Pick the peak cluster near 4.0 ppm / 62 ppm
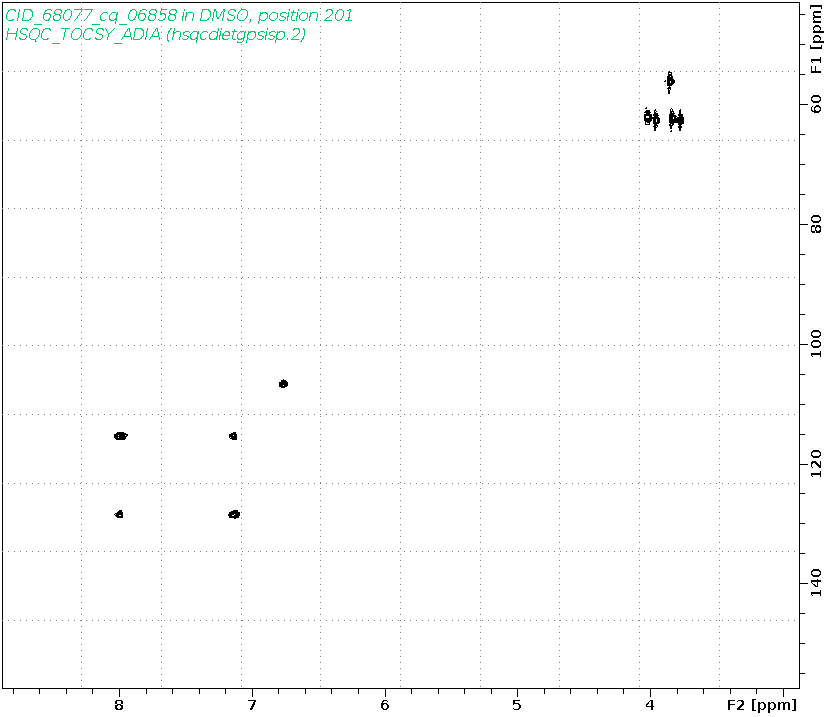Viewport: 828px width, 717px height. click(x=652, y=119)
